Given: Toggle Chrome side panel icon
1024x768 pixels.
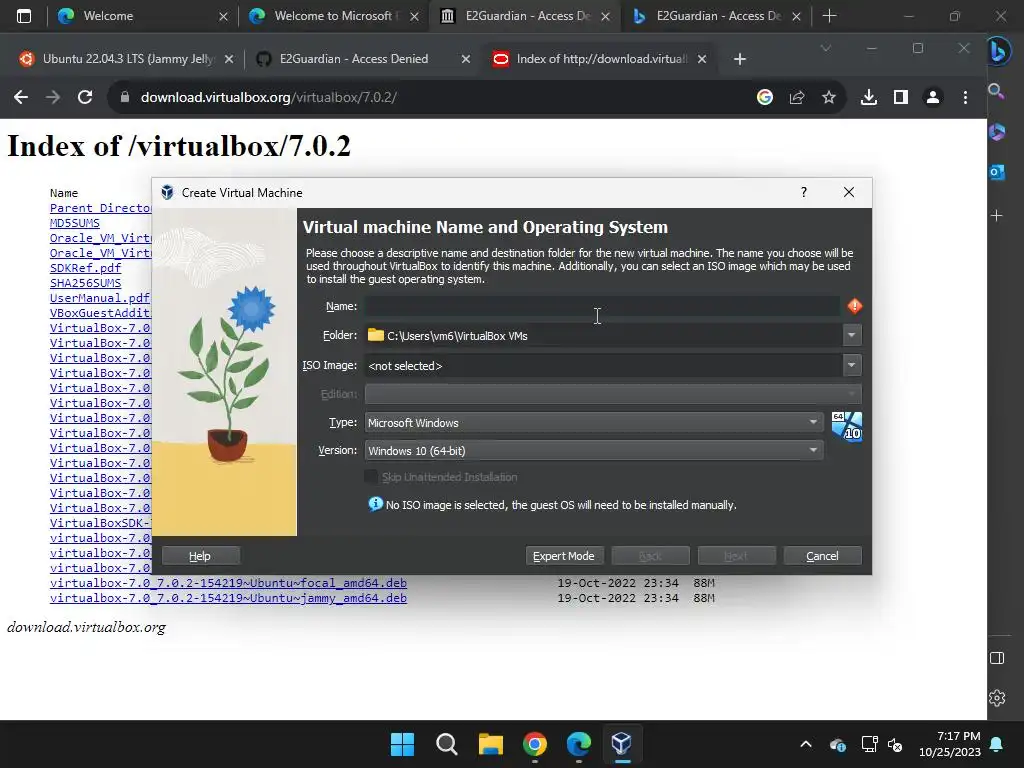Looking at the screenshot, I should (x=901, y=97).
